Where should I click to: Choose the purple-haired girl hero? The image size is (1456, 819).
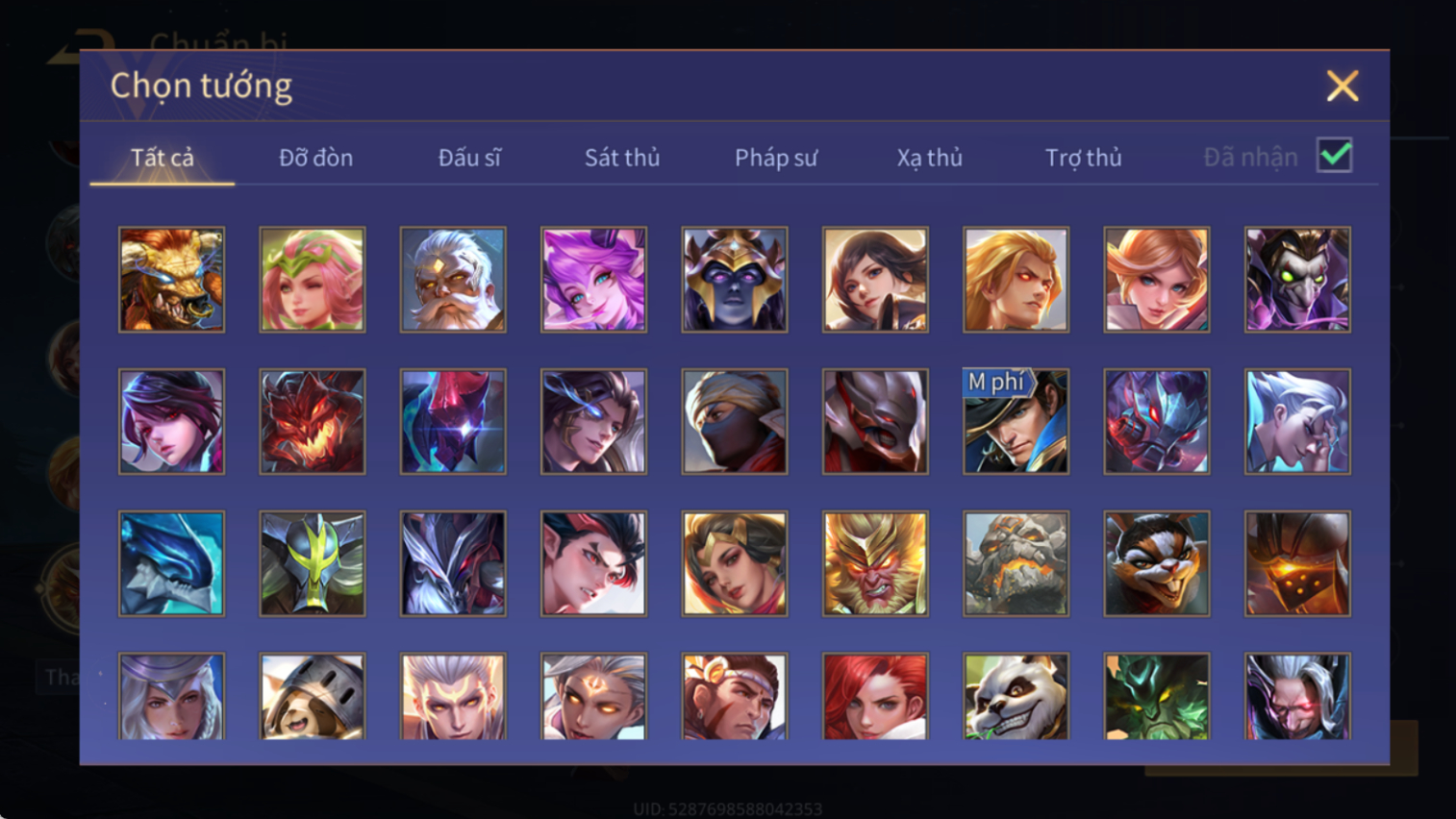(593, 280)
